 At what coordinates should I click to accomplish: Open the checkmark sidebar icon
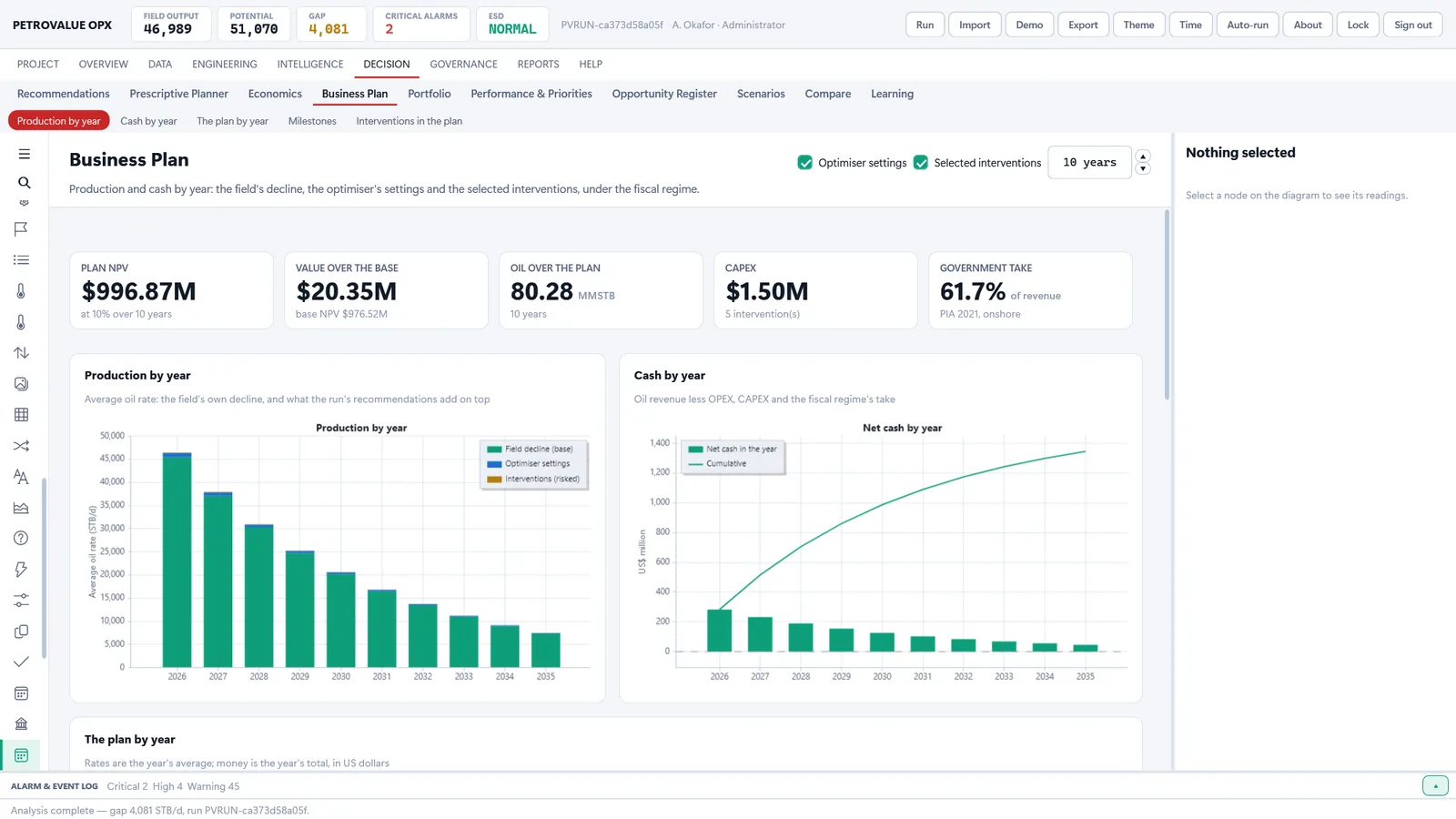coord(21,662)
